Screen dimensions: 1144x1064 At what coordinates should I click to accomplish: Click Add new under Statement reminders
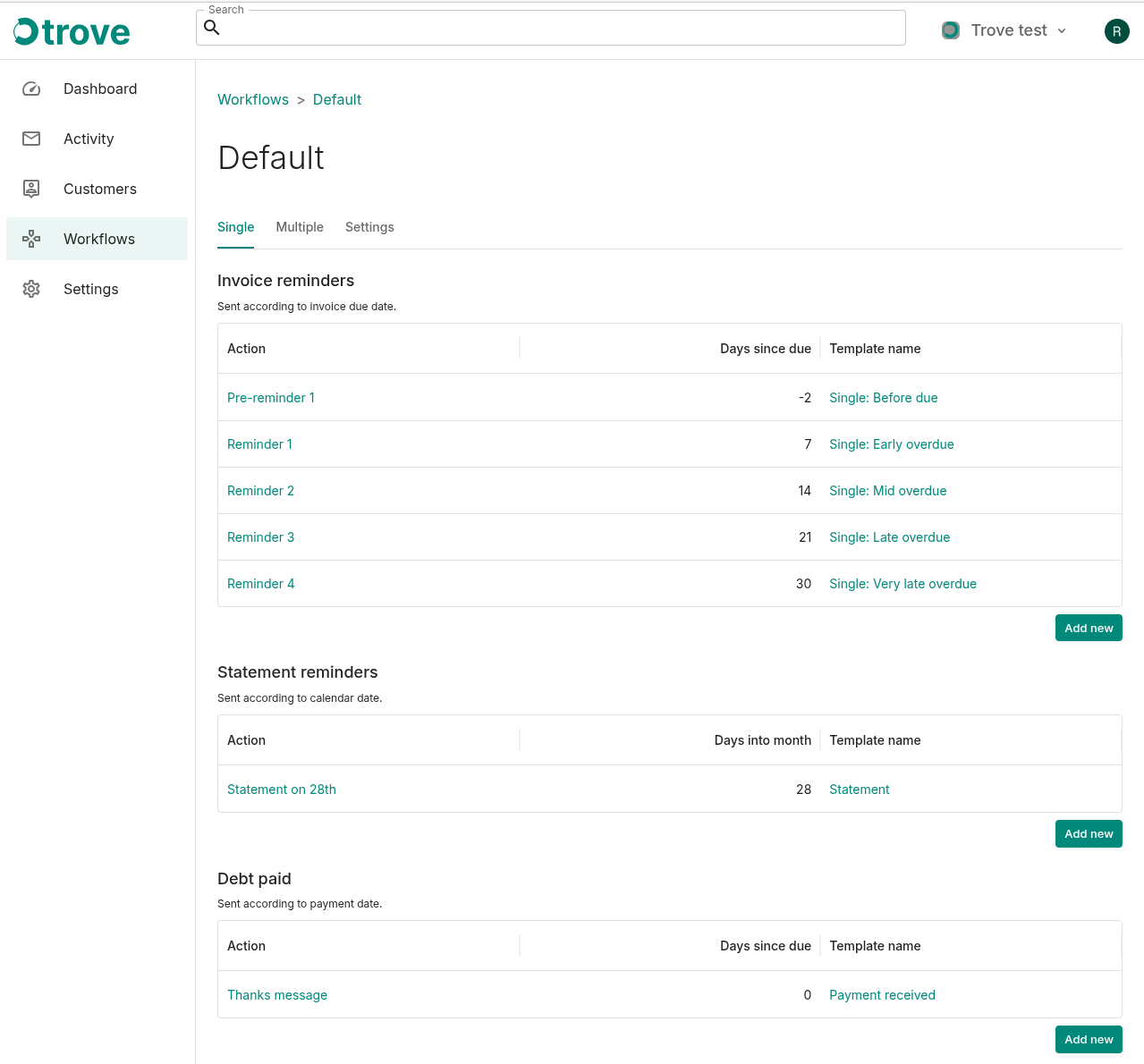pos(1089,833)
